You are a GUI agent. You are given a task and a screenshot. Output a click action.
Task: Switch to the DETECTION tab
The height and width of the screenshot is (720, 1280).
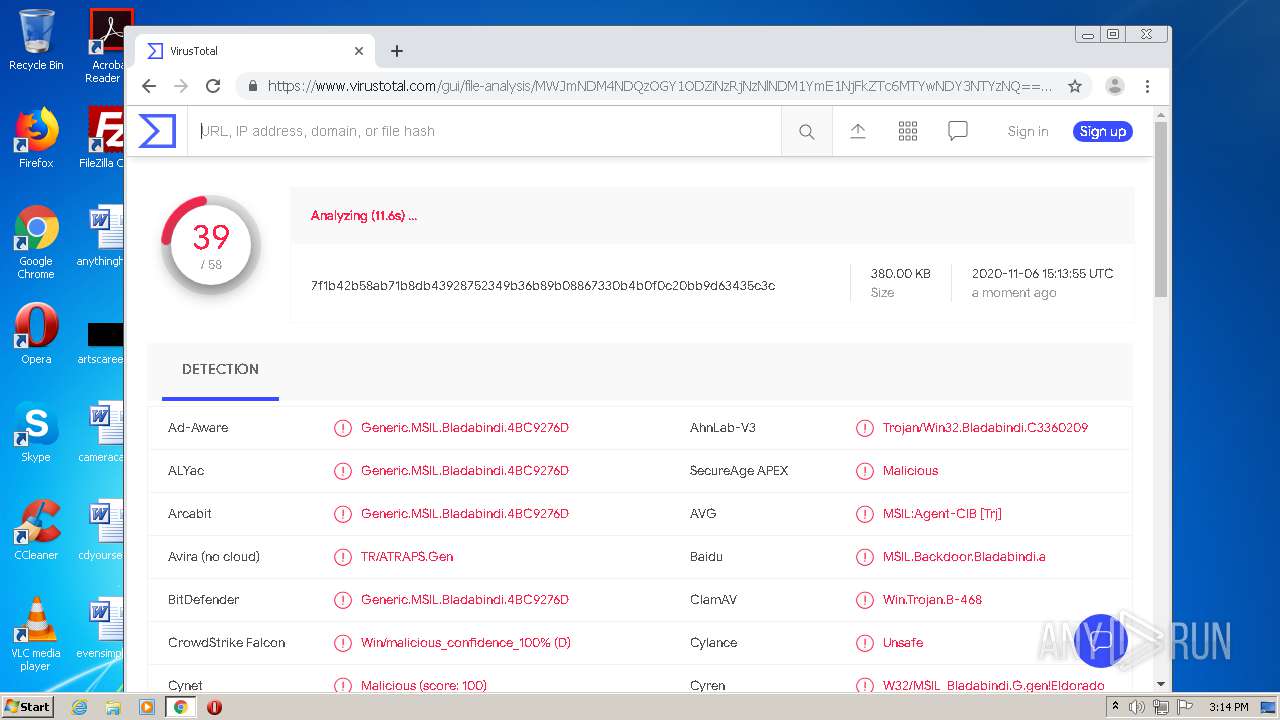click(220, 369)
